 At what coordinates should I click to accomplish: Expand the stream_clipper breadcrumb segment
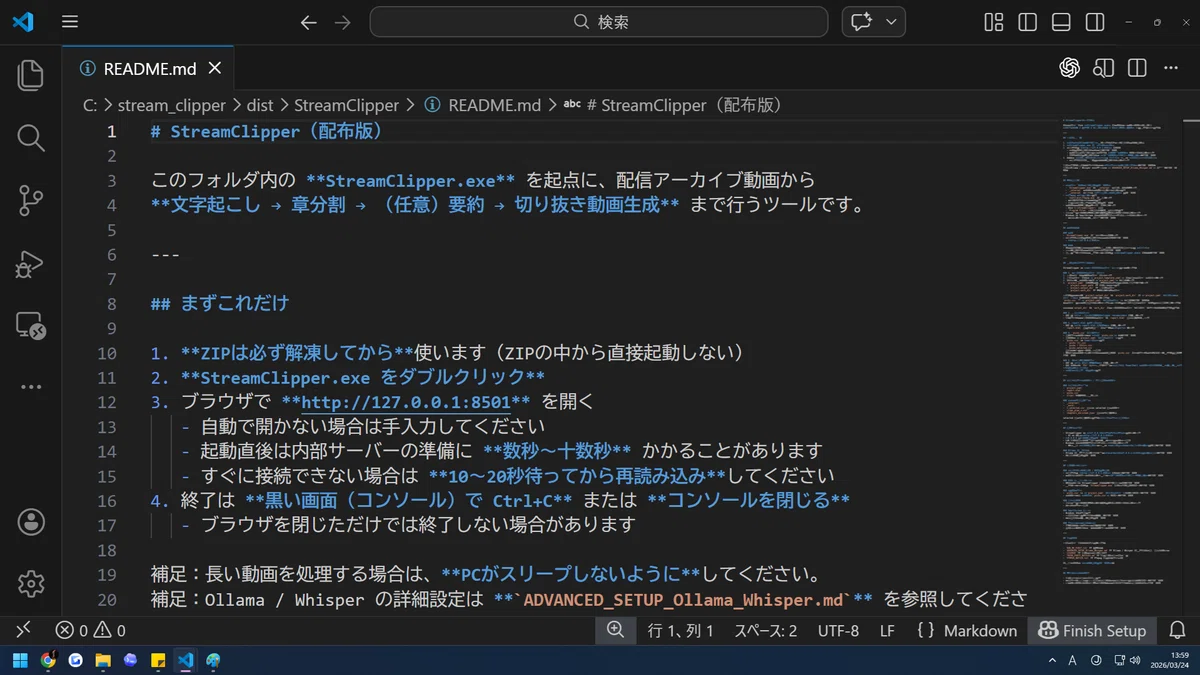tap(171, 105)
